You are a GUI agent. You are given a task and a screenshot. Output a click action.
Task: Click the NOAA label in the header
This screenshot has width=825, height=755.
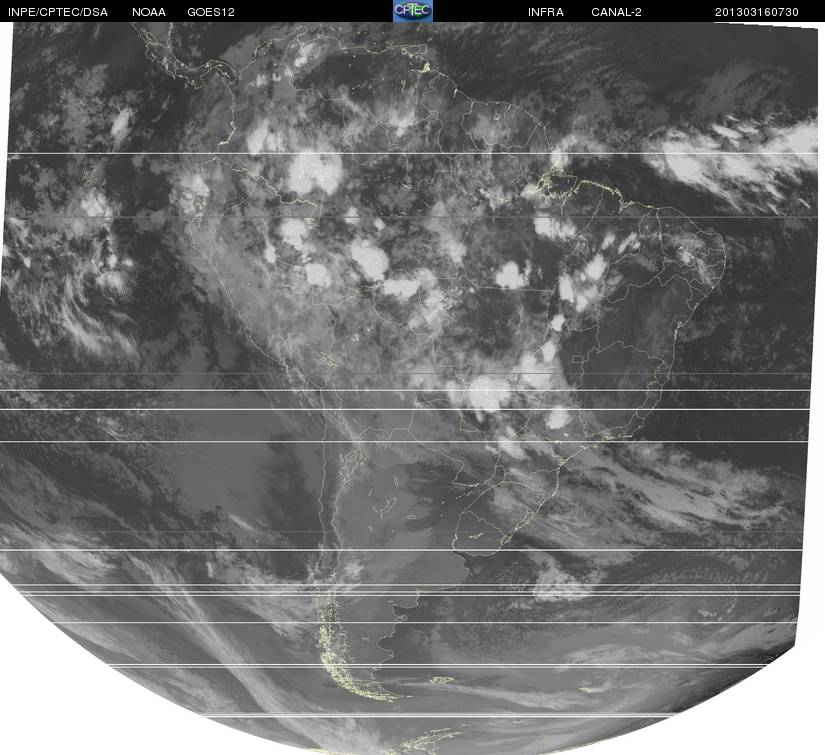[x=149, y=12]
